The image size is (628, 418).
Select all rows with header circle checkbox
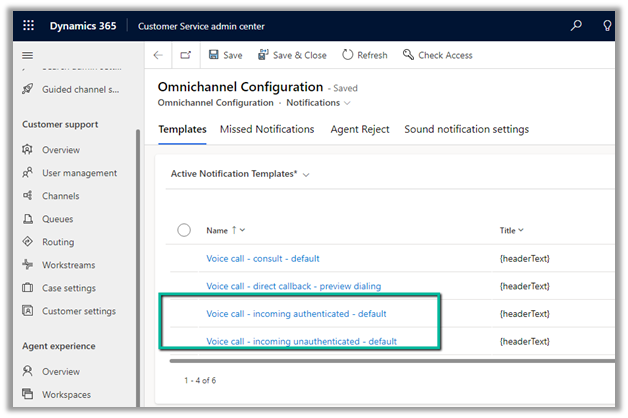pyautogui.click(x=184, y=230)
